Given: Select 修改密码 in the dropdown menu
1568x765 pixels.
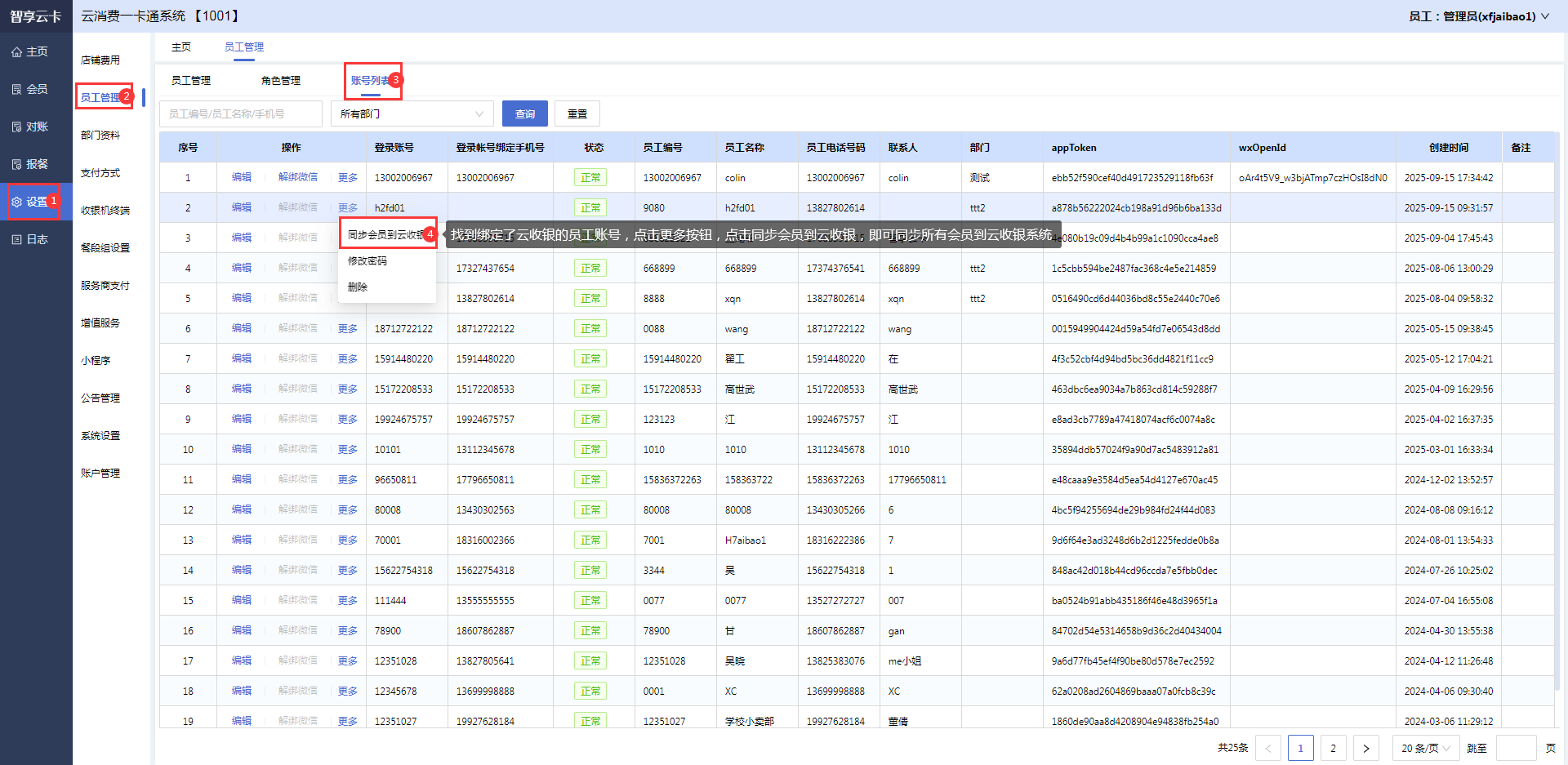Looking at the screenshot, I should coord(367,261).
